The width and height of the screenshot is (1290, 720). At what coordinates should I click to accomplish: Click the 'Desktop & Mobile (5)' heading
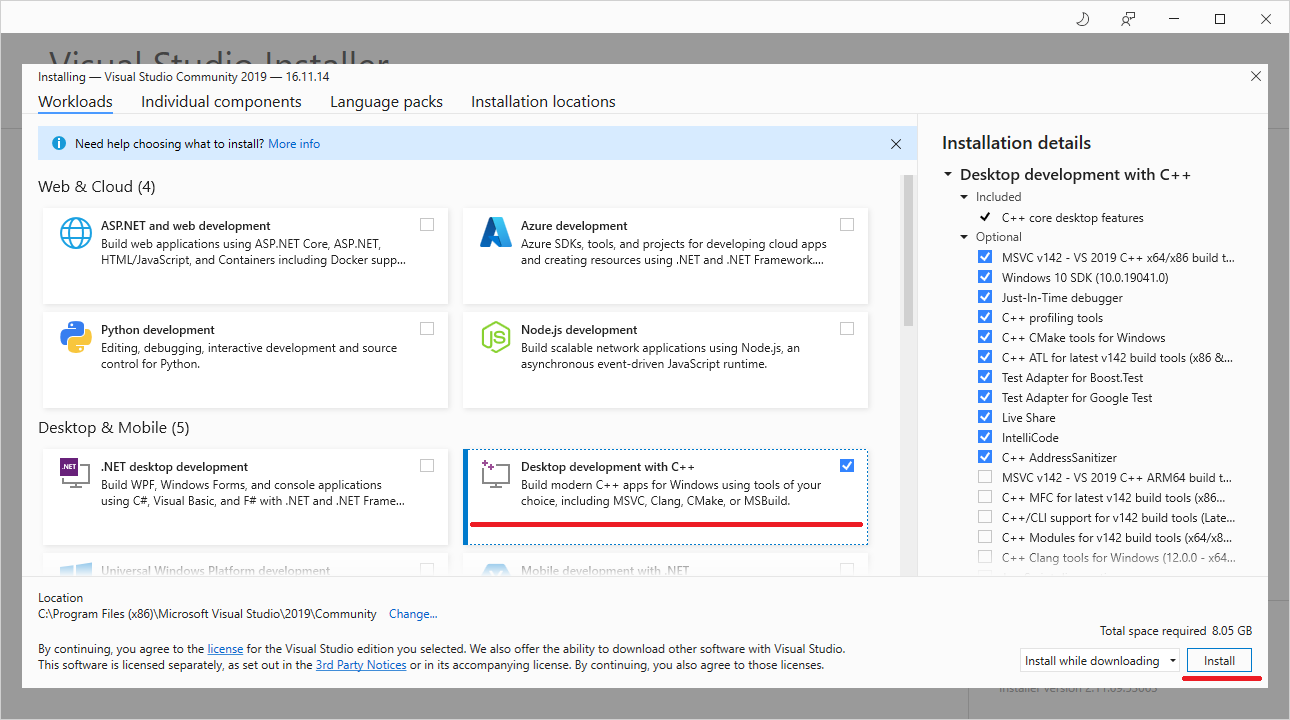coord(114,428)
